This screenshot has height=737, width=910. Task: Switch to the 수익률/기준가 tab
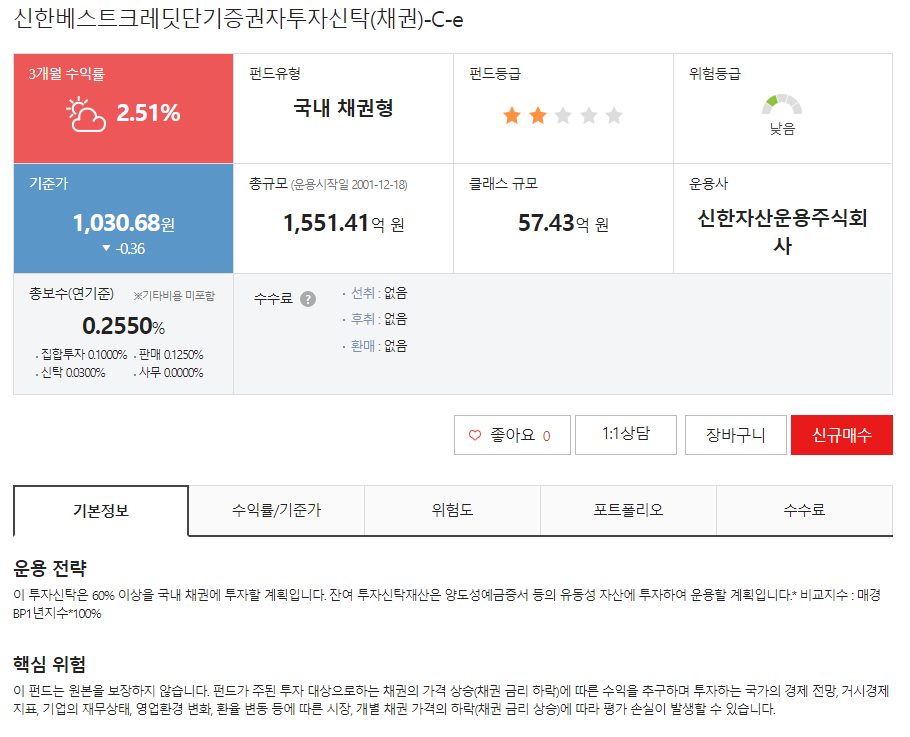pos(276,511)
